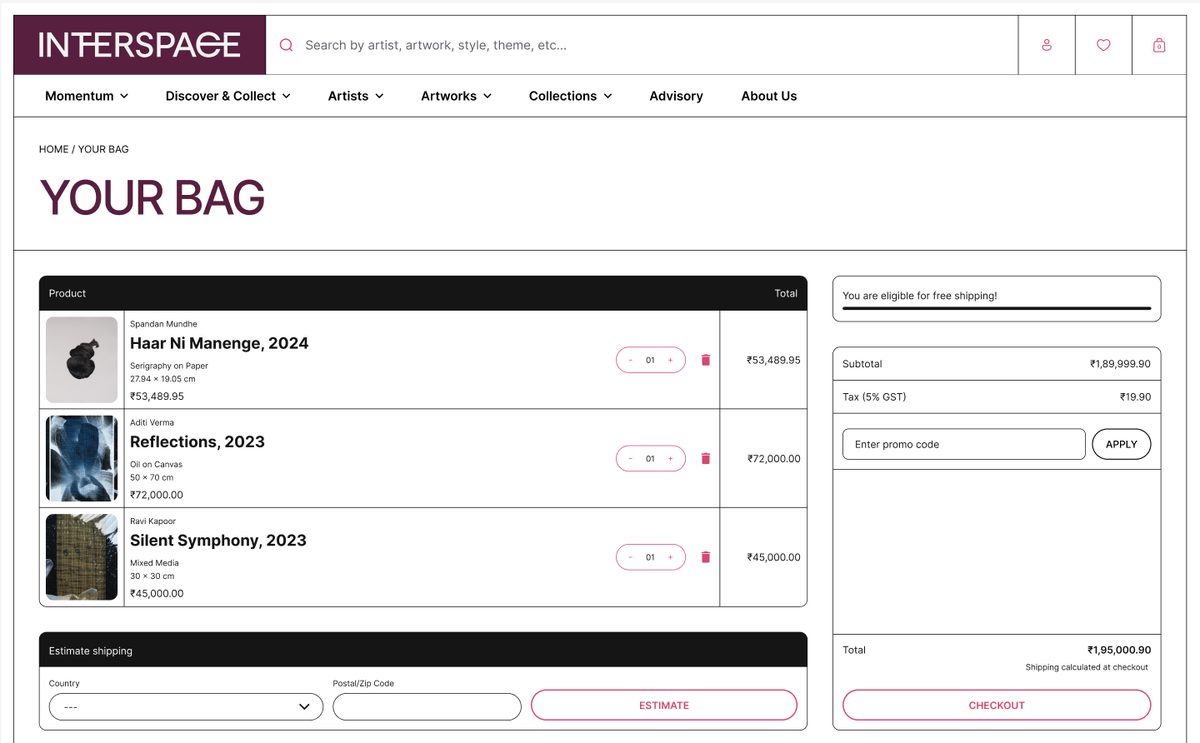
Task: Remove Reflections, 2023 using trash icon
Action: 705,458
